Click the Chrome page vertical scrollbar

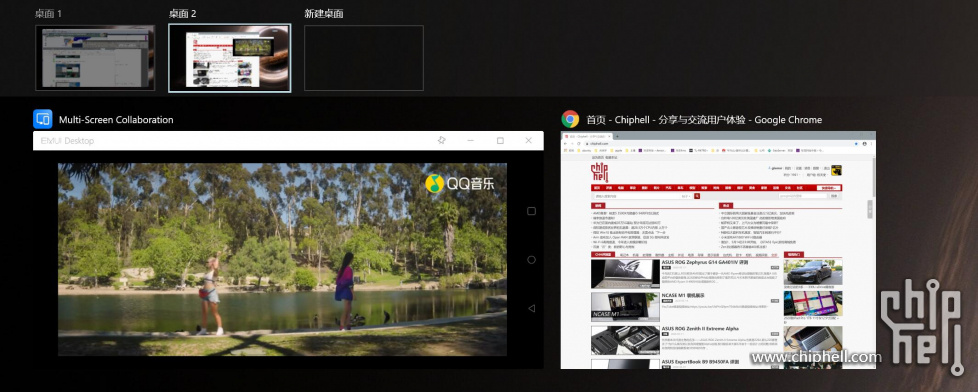click(x=872, y=262)
